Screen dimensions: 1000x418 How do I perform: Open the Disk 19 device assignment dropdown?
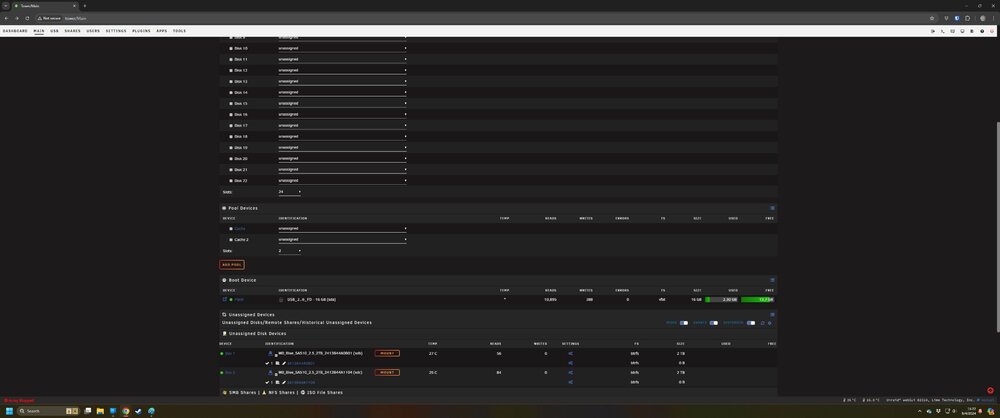pyautogui.click(x=342, y=147)
